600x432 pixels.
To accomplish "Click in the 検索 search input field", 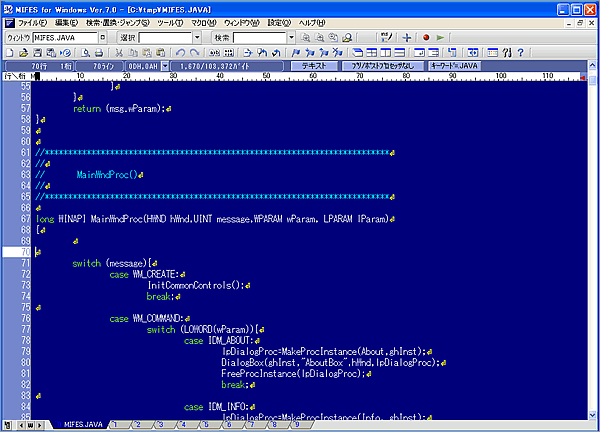I will [260, 37].
